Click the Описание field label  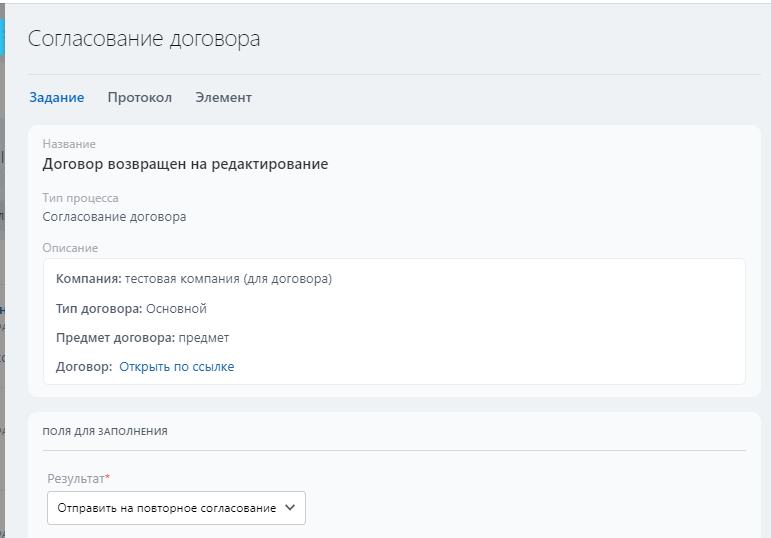point(70,248)
